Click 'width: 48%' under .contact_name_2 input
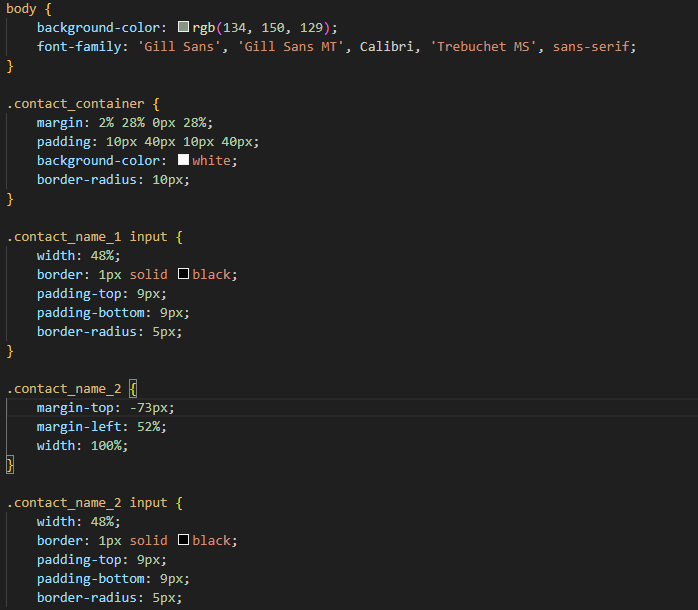Image resolution: width=698 pixels, height=610 pixels. tap(78, 521)
